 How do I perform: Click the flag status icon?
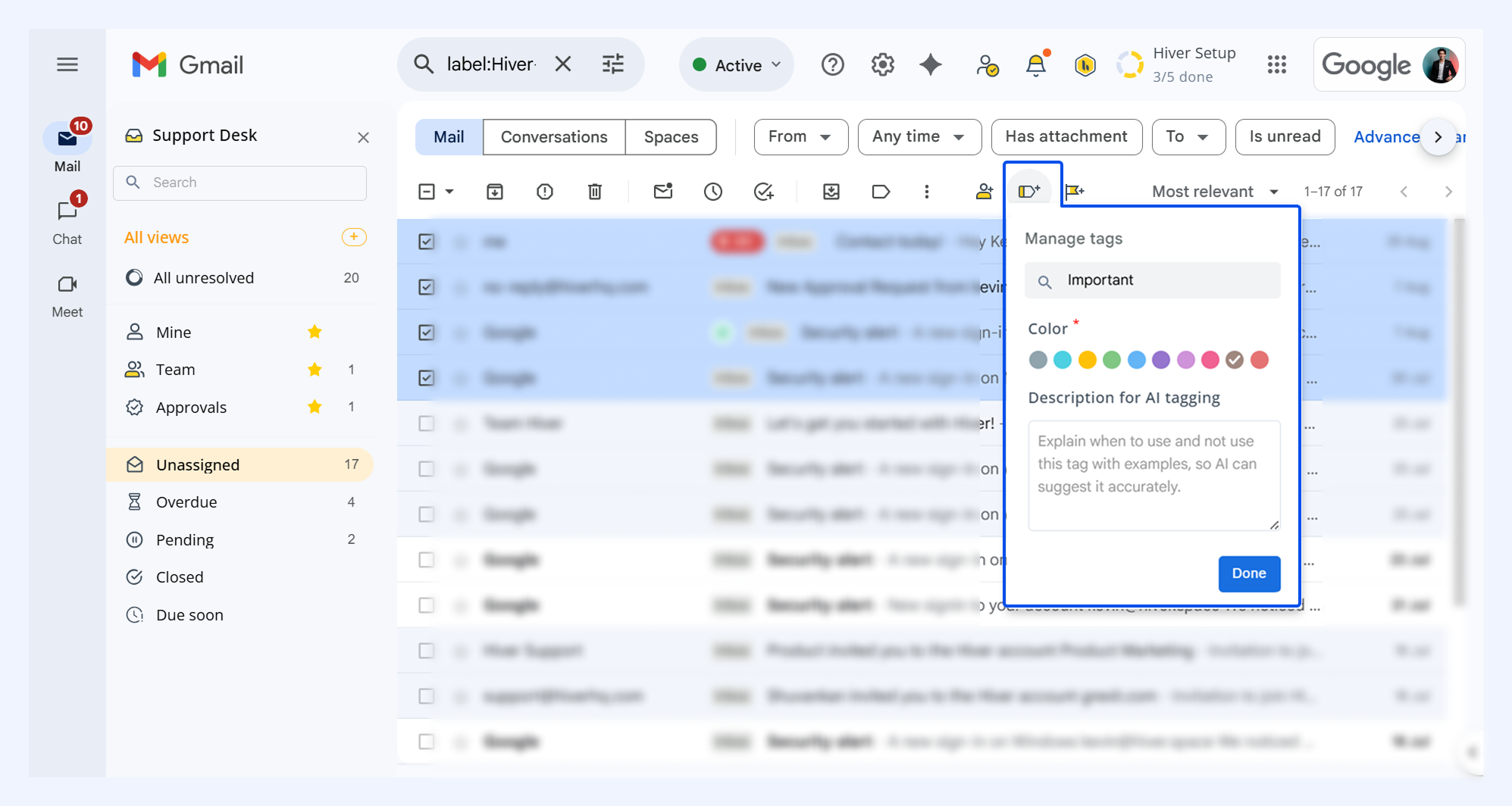(x=1075, y=192)
